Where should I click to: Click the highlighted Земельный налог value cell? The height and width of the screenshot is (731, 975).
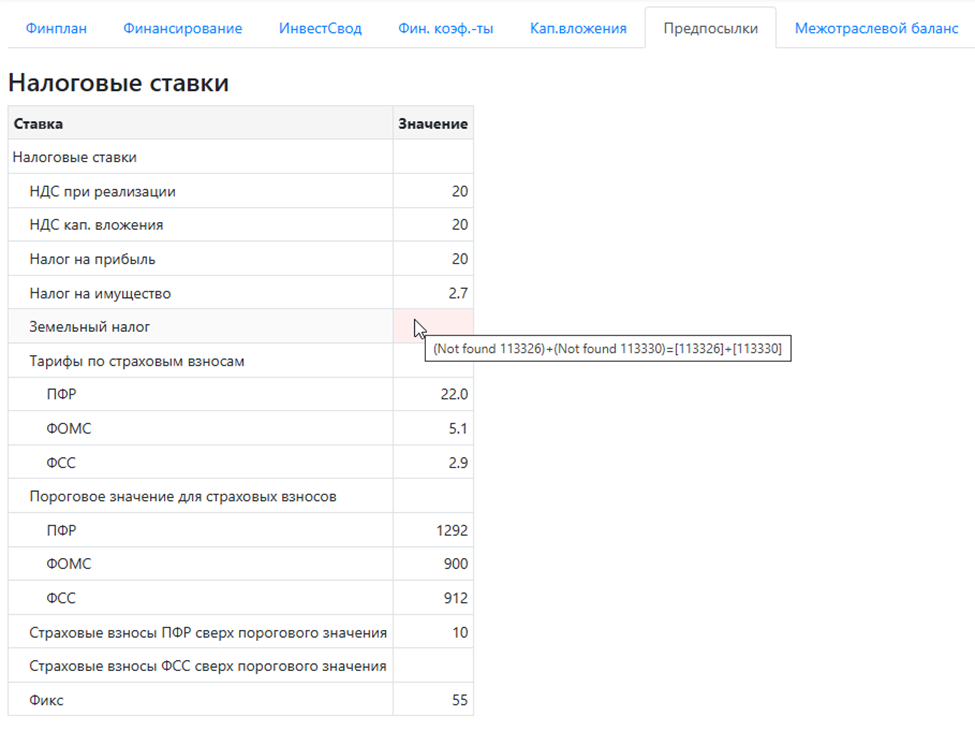coord(433,327)
